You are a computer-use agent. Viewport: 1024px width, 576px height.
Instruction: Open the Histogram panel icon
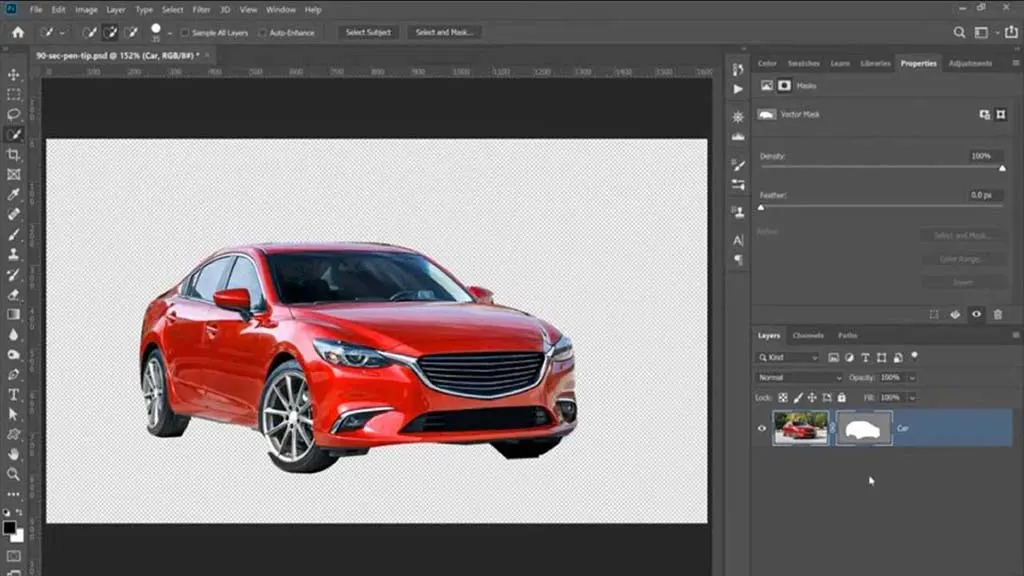pyautogui.click(x=738, y=137)
